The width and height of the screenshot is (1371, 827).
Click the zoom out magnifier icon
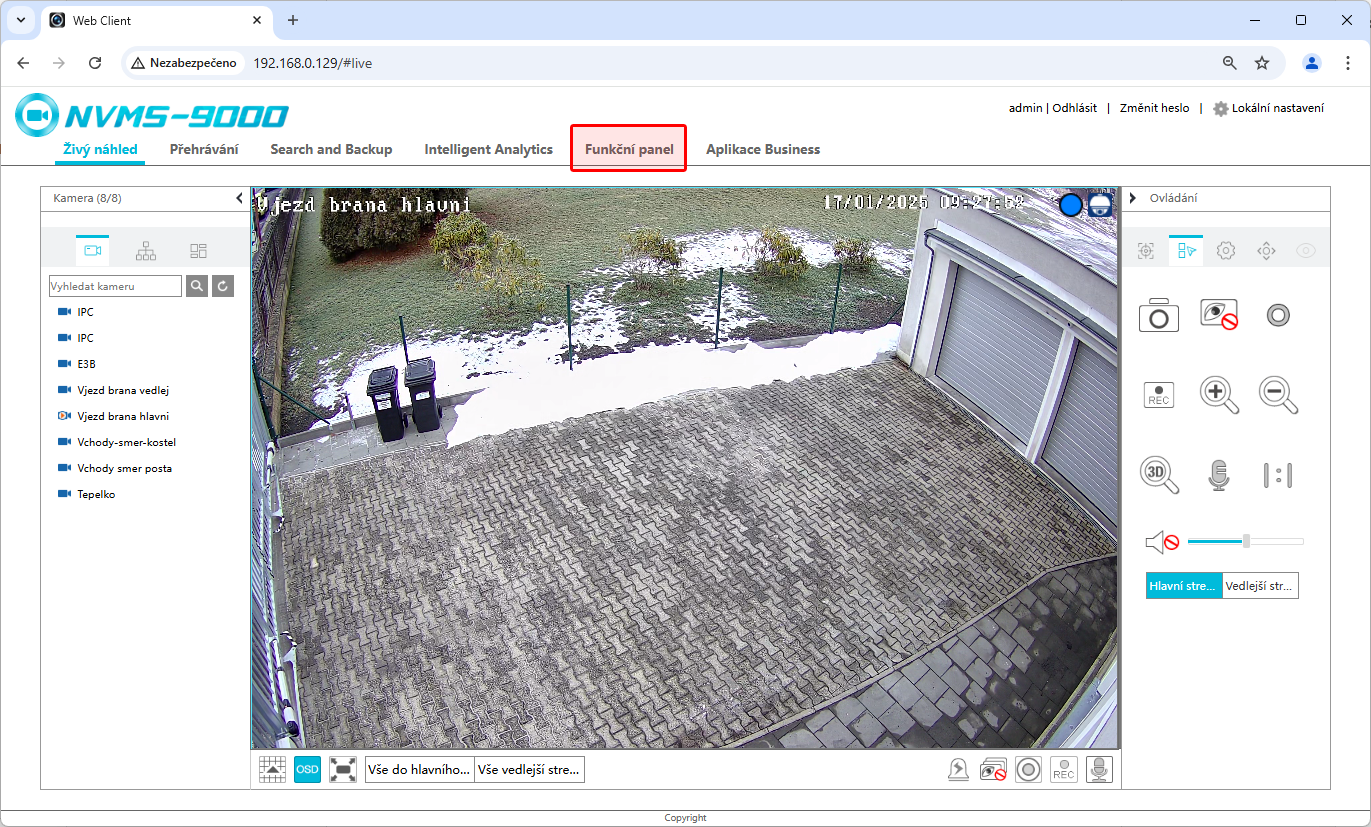pyautogui.click(x=1278, y=395)
